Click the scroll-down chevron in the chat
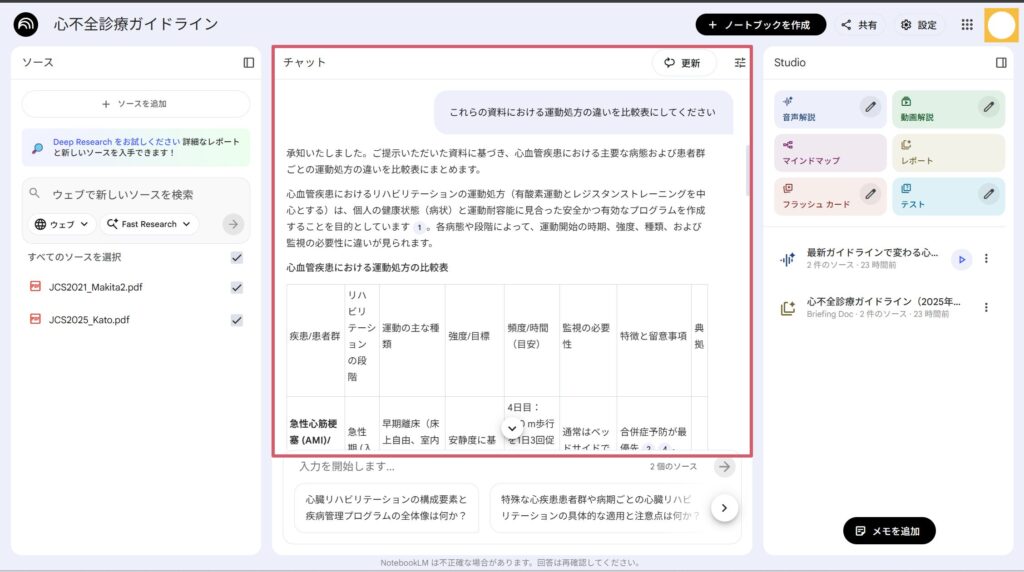1024x572 pixels. tap(512, 428)
